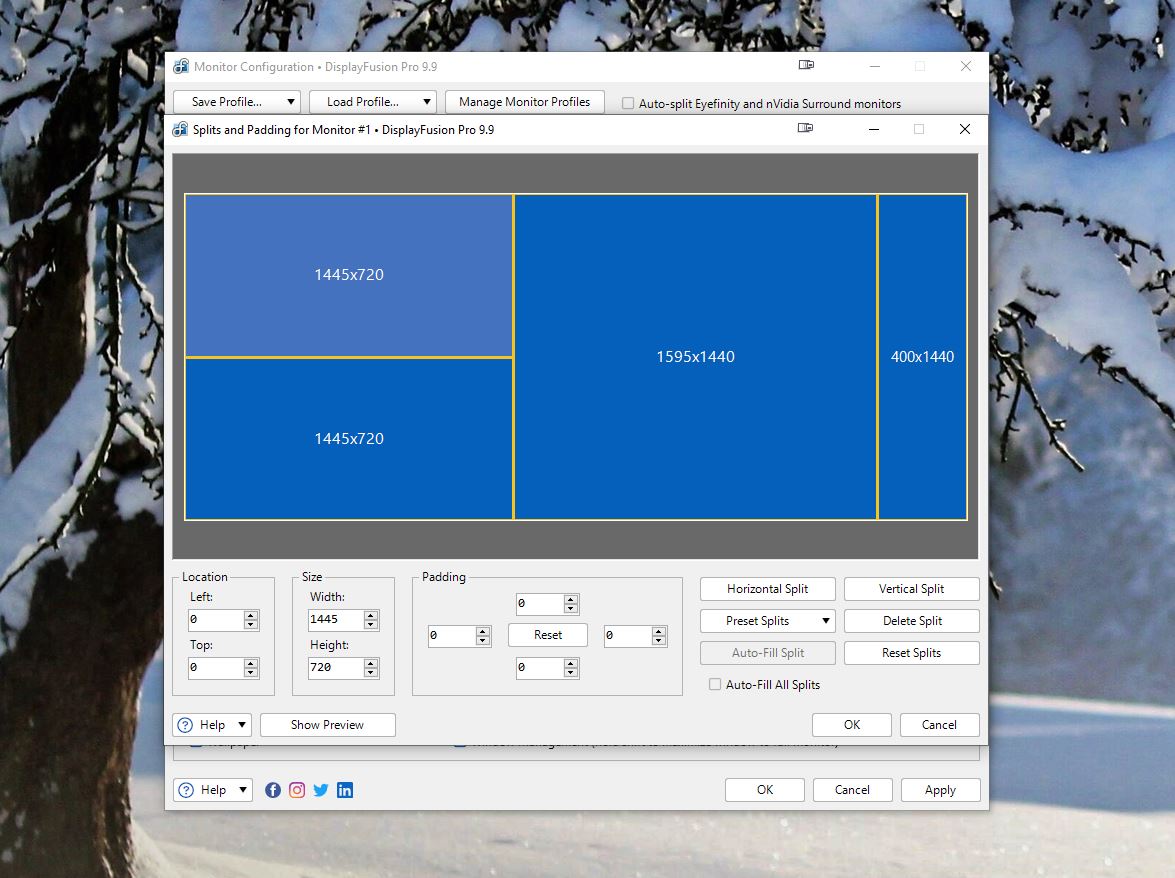This screenshot has height=878, width=1175.
Task: Click the title-bar monitor icon in Monitor Configuration window
Action: click(806, 65)
